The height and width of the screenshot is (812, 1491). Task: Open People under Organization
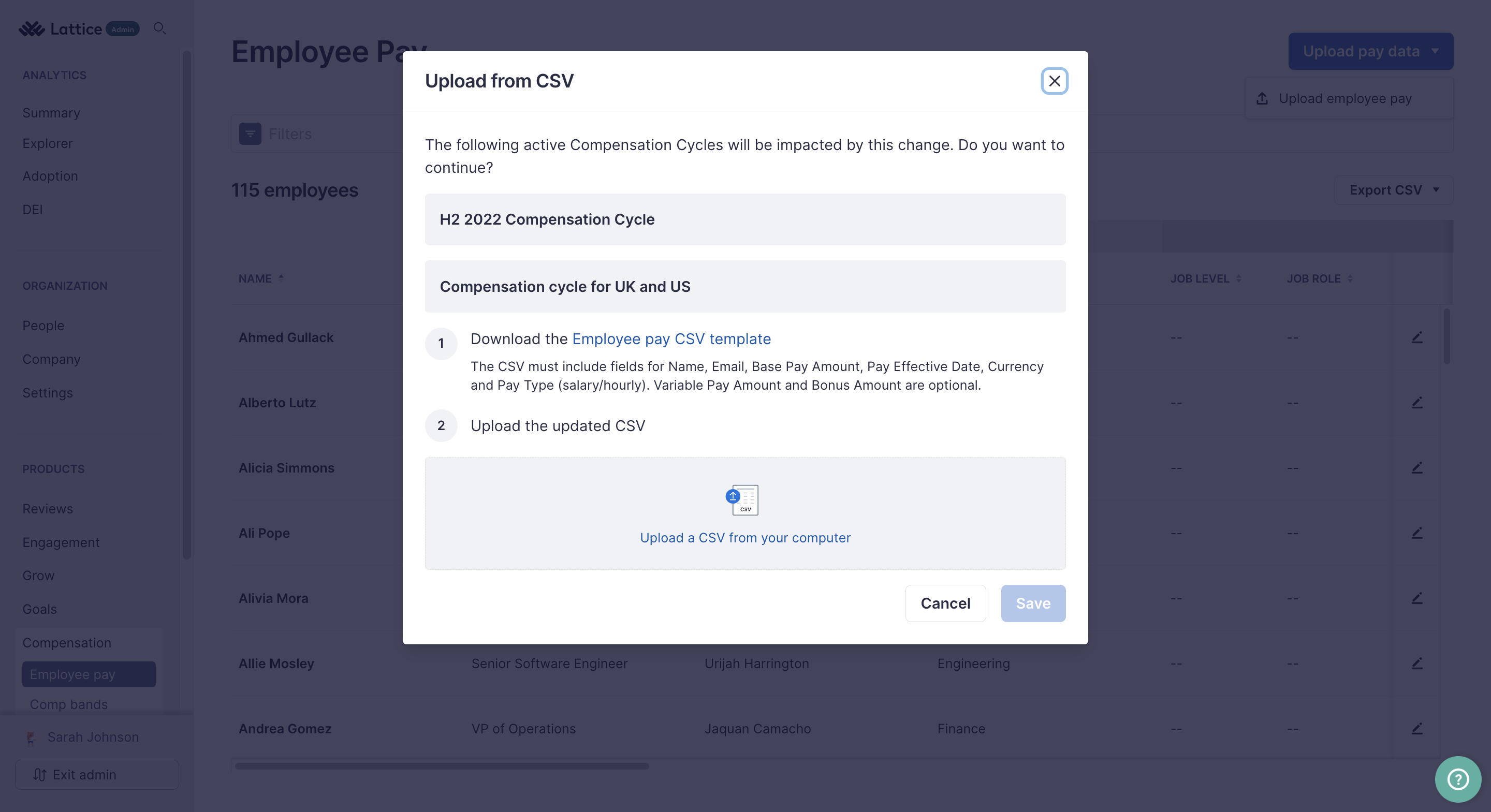(43, 325)
